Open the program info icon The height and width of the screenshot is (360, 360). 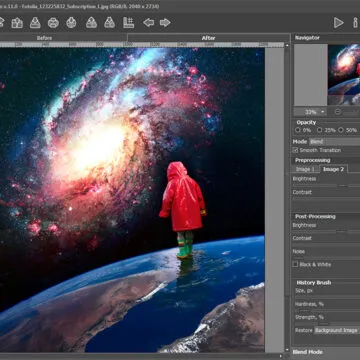tap(356, 23)
